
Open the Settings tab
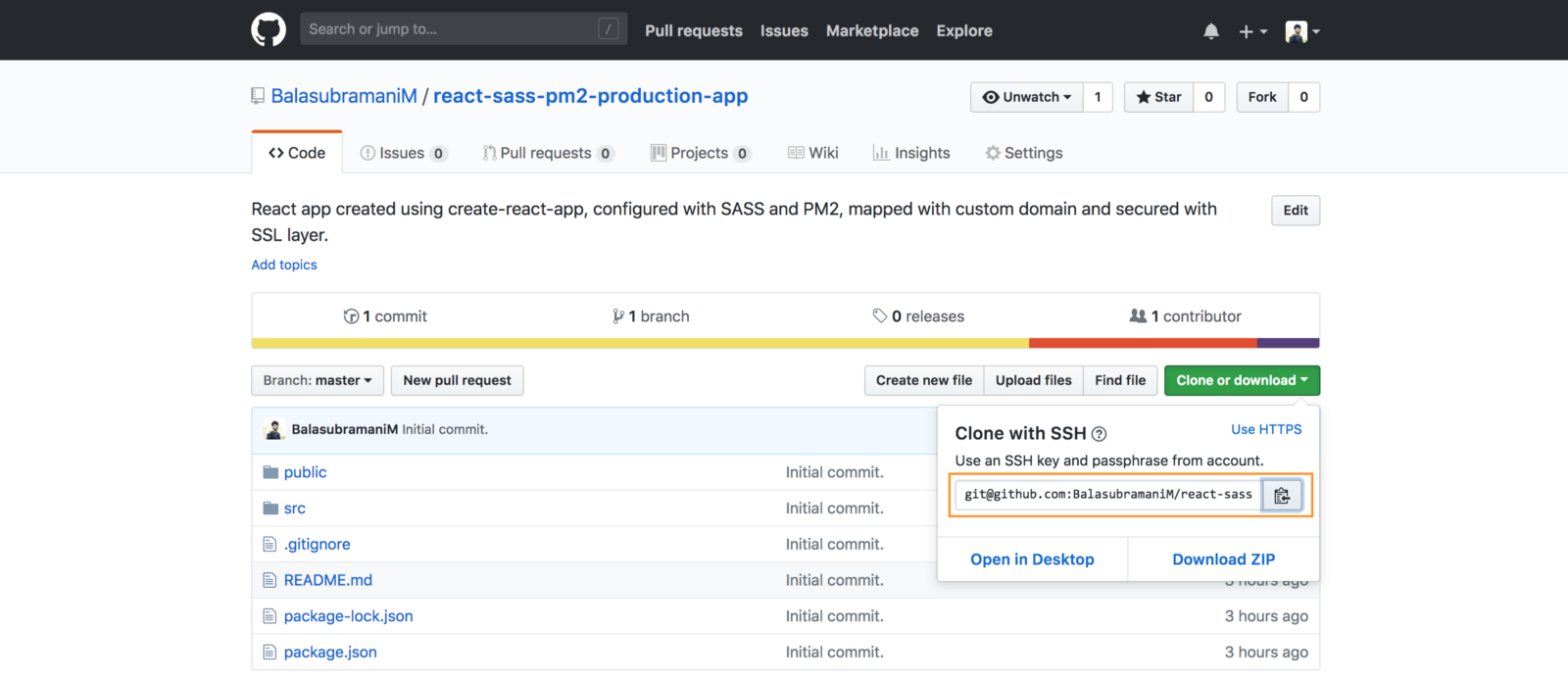coord(1023,153)
